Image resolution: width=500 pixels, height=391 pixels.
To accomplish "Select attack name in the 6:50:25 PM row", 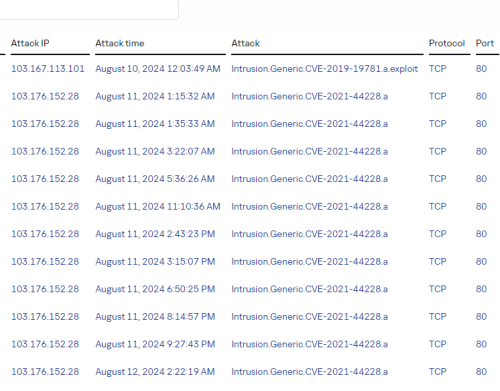I will coord(310,289).
